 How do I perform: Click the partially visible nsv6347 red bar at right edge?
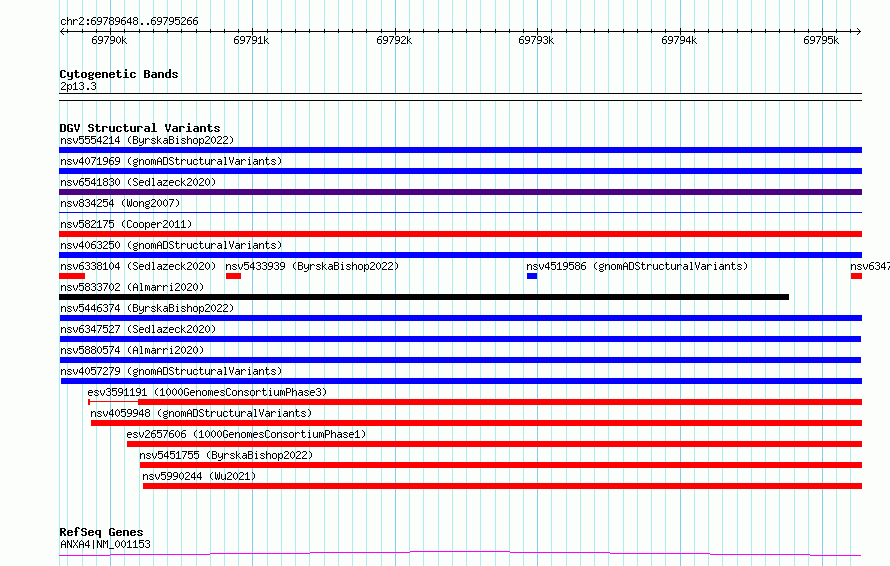point(857,276)
